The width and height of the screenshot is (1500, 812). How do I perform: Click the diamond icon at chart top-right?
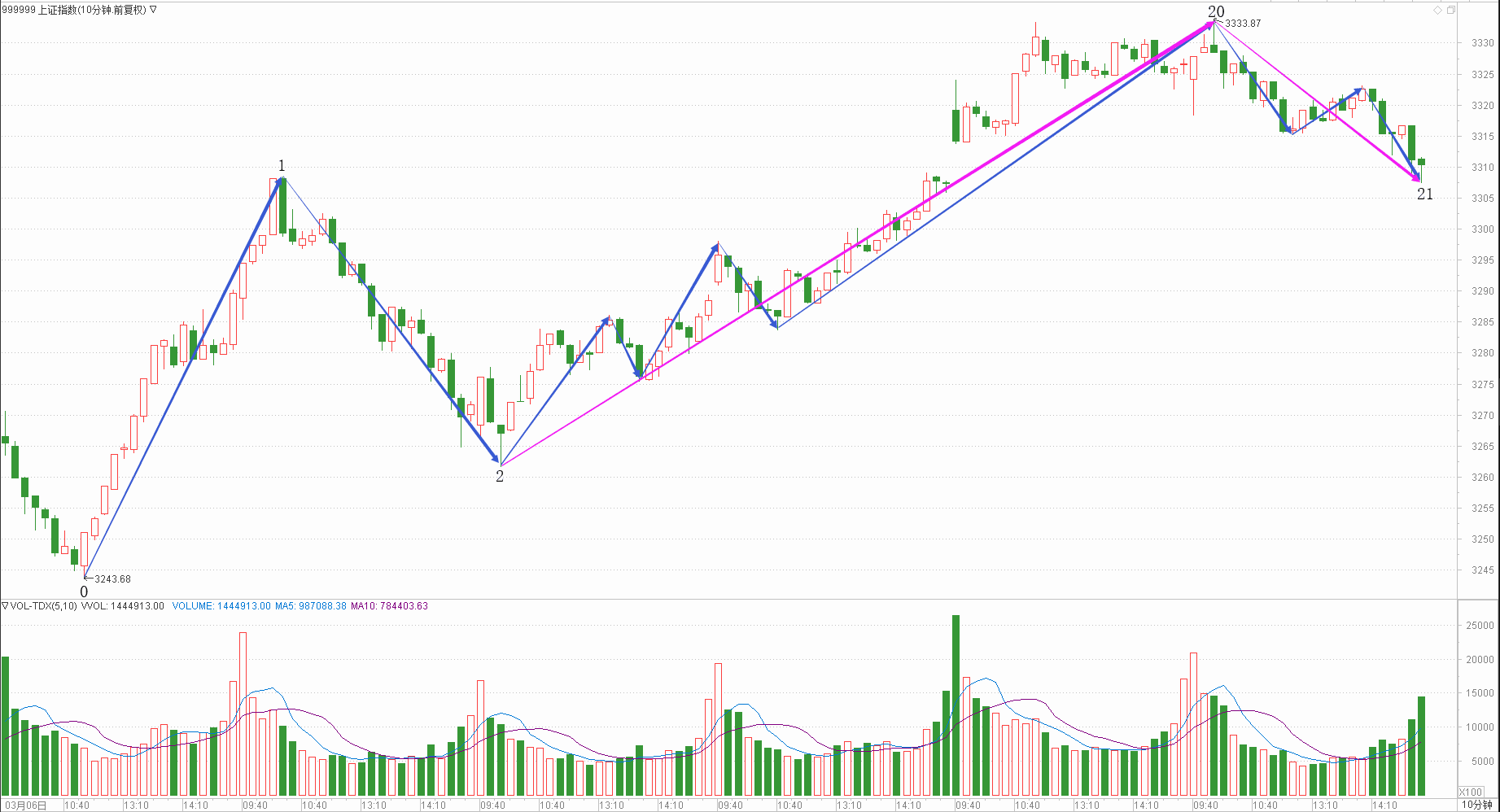[1437, 10]
